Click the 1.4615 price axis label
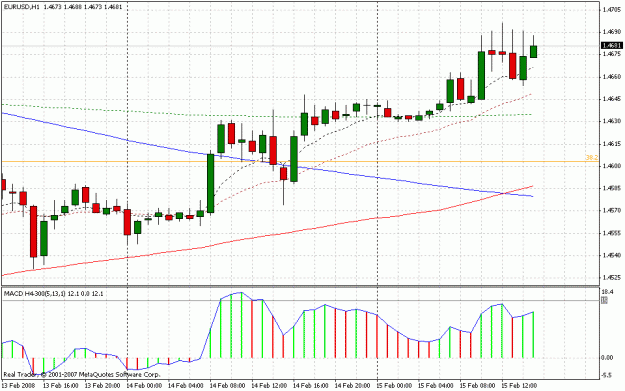Image resolution: width=625 pixels, height=391 pixels. point(611,143)
